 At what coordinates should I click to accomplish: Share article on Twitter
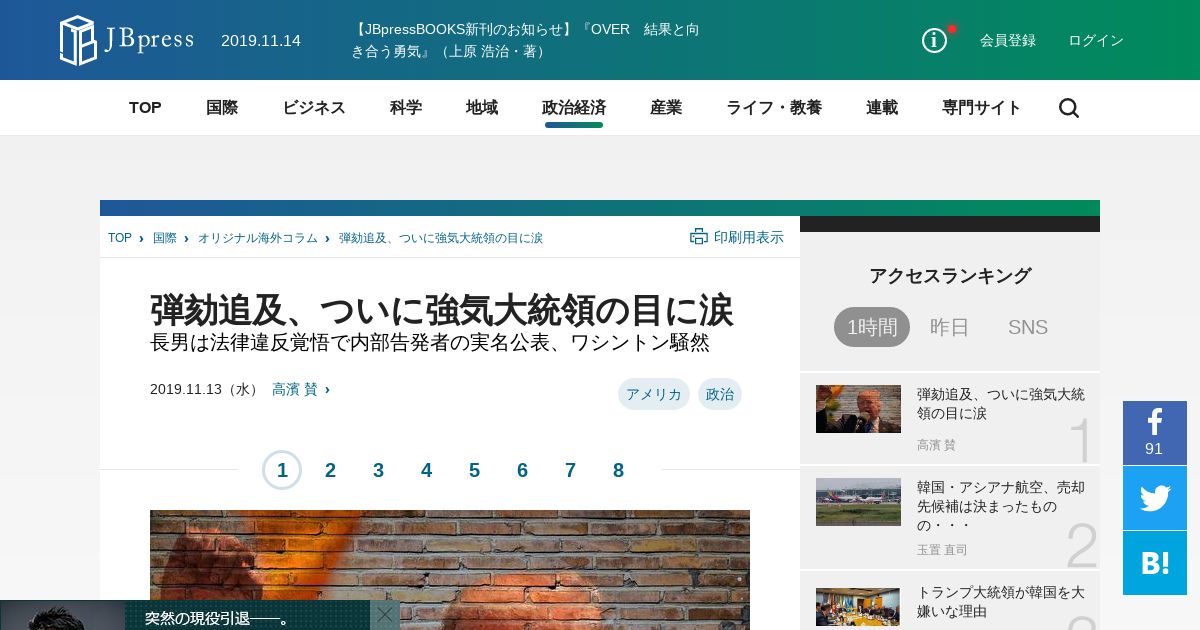click(x=1155, y=498)
